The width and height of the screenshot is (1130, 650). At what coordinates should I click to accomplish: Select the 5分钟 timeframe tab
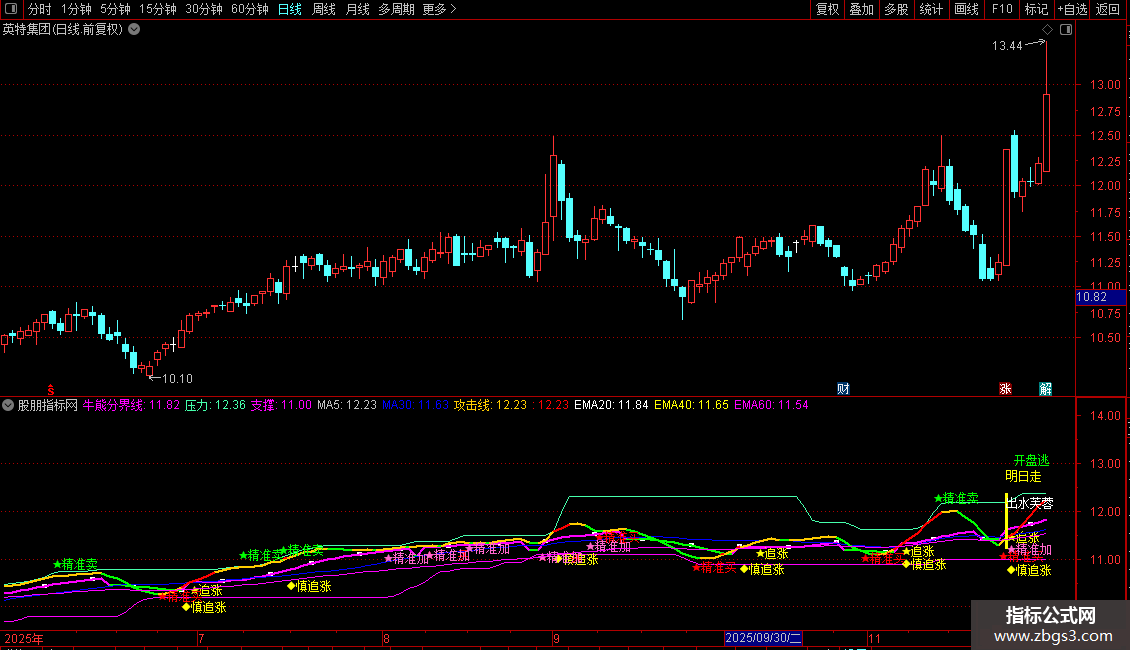point(114,10)
